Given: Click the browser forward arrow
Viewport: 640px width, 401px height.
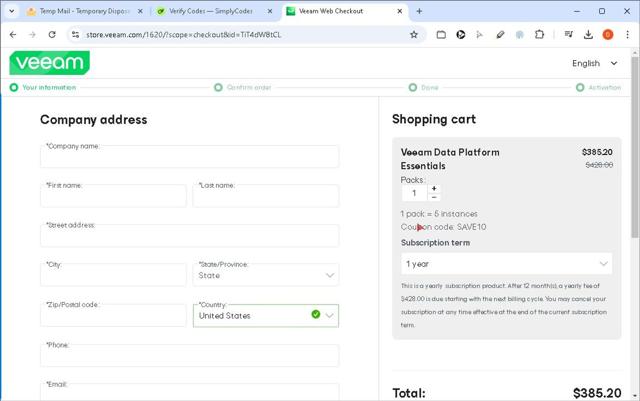Looking at the screenshot, I should [32, 35].
